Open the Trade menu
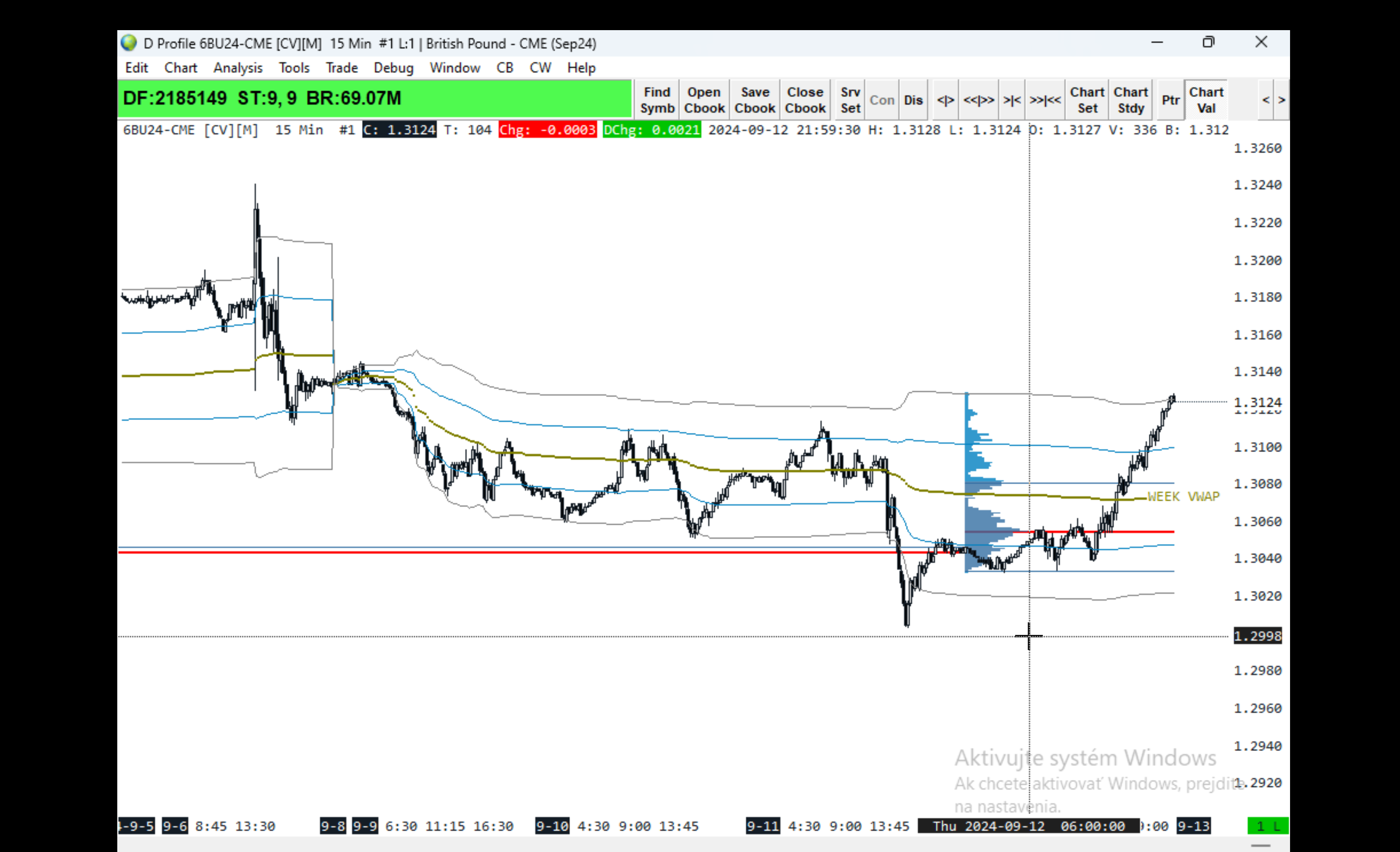The image size is (1400, 852). [342, 68]
